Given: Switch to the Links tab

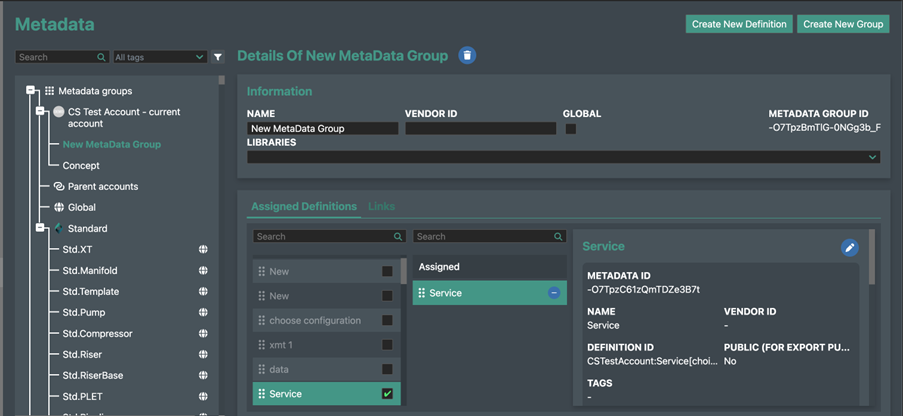Looking at the screenshot, I should tap(381, 206).
